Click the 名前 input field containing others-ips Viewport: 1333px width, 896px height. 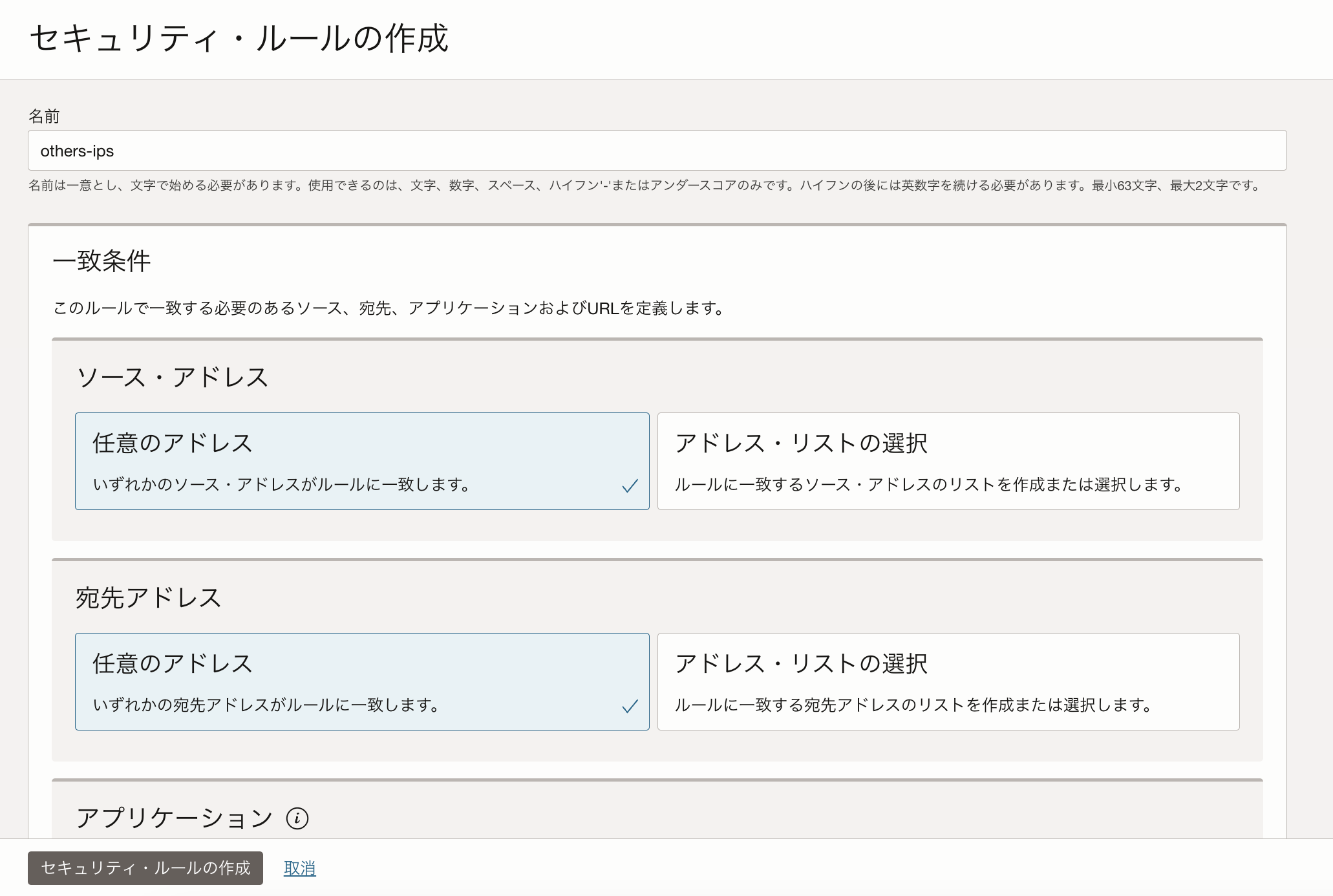[x=657, y=151]
